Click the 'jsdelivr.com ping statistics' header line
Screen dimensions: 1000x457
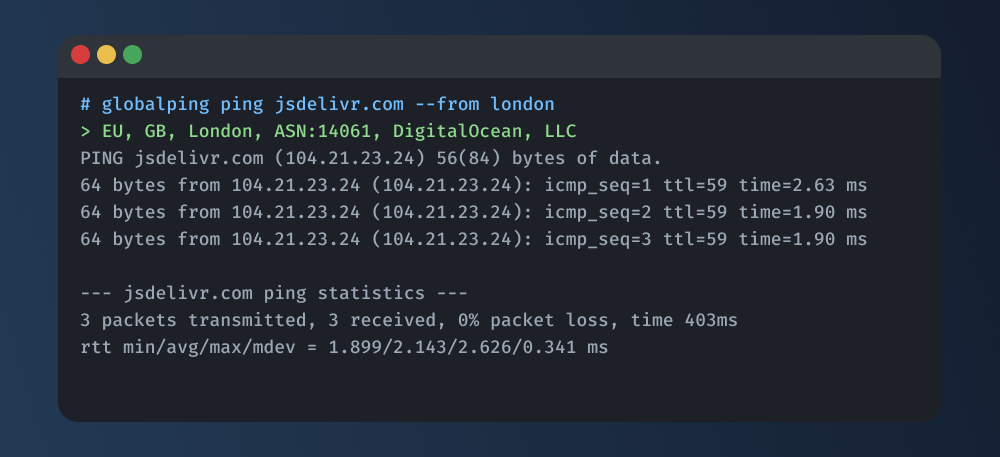coord(274,293)
